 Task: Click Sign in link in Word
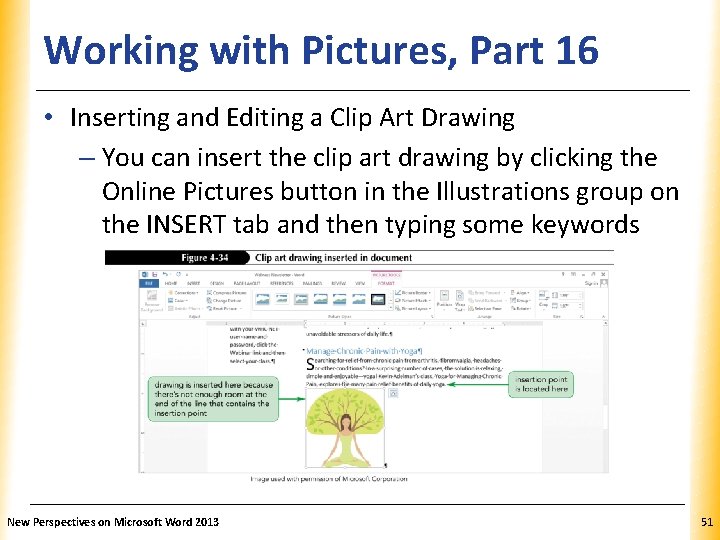pyautogui.click(x=593, y=283)
